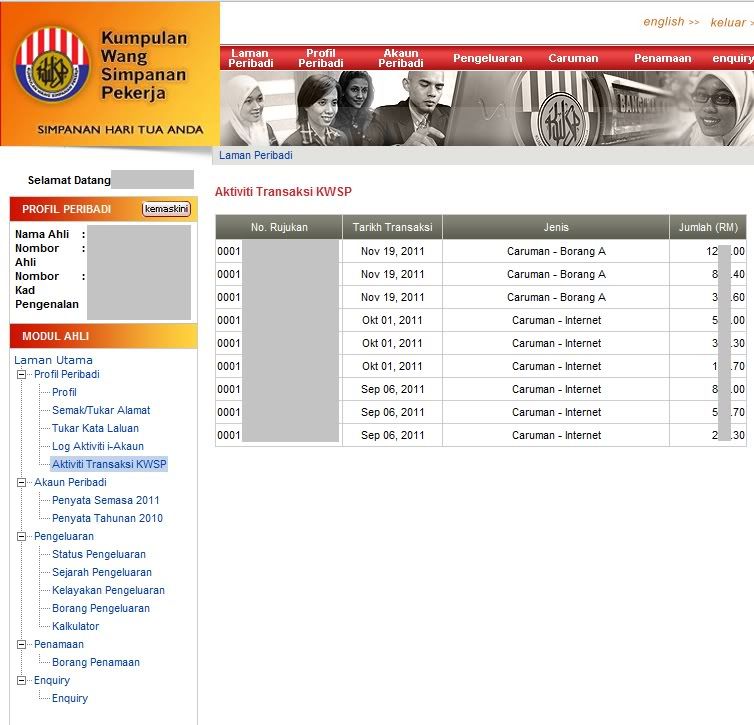This screenshot has width=754, height=725.
Task: Open Tukar Kata Laluan
Action: point(95,428)
